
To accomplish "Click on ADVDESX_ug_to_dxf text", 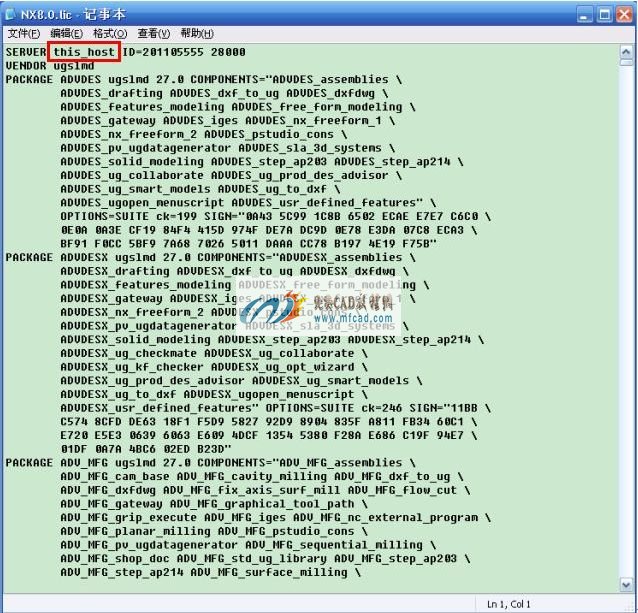I will coord(118,395).
